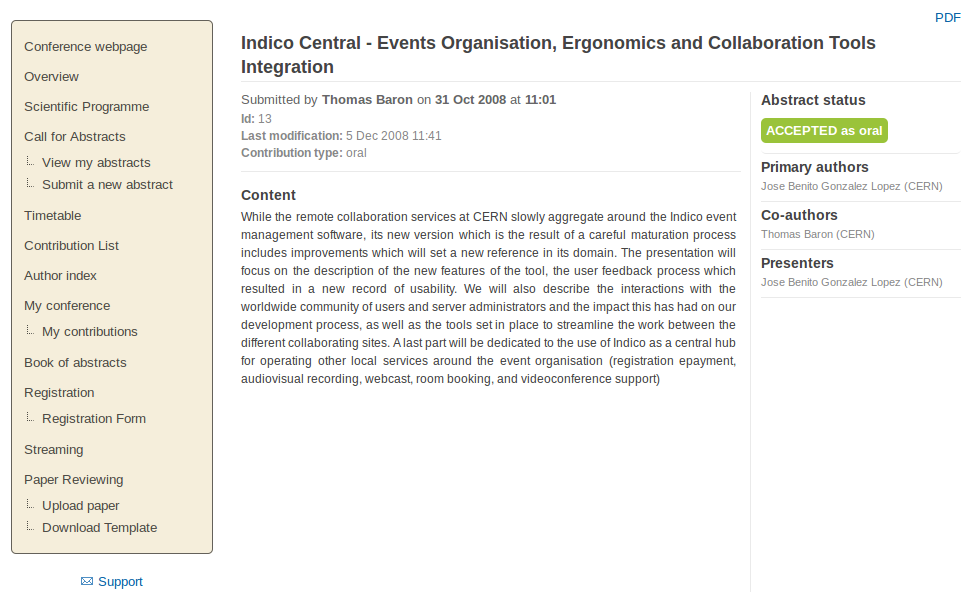Click Download Template link
This screenshot has width=972, height=601.
point(99,528)
